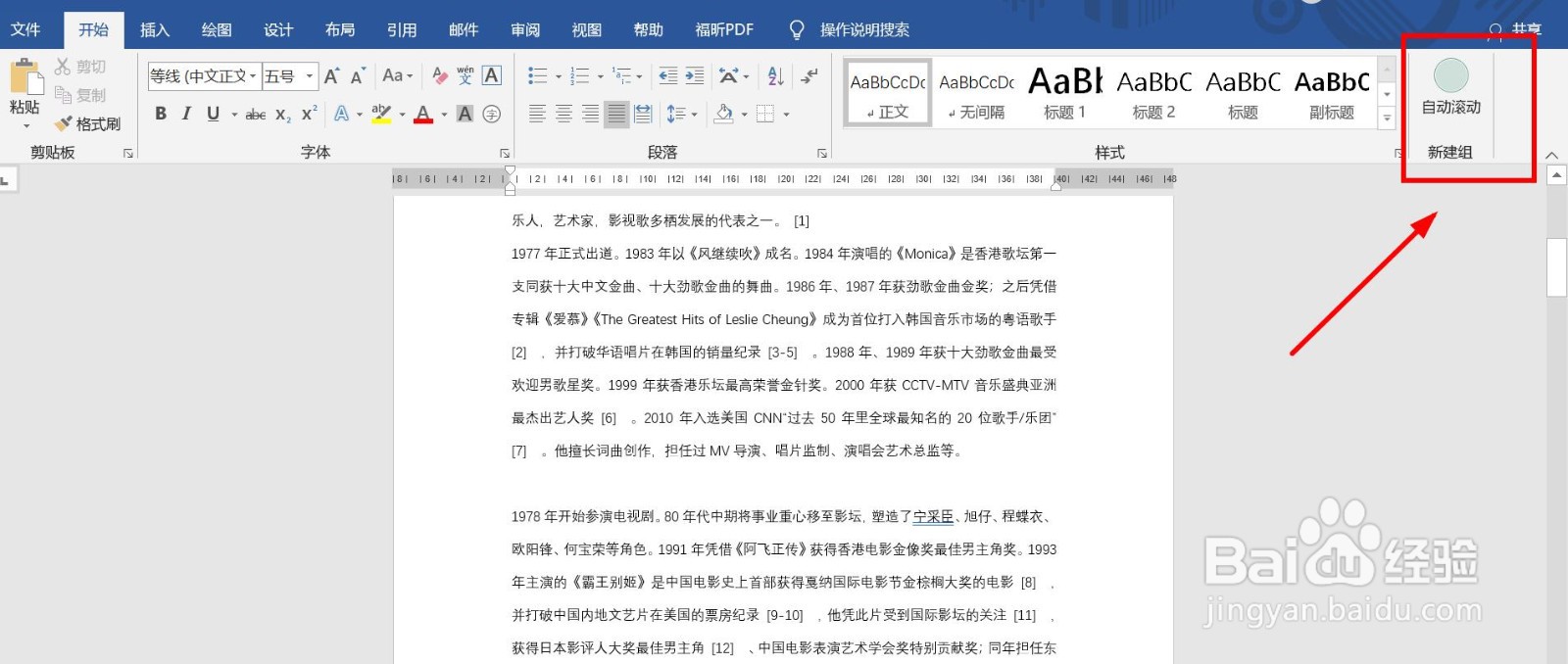This screenshot has width=1568, height=664.
Task: Apply the enclosed character (字) icon
Action: [492, 115]
